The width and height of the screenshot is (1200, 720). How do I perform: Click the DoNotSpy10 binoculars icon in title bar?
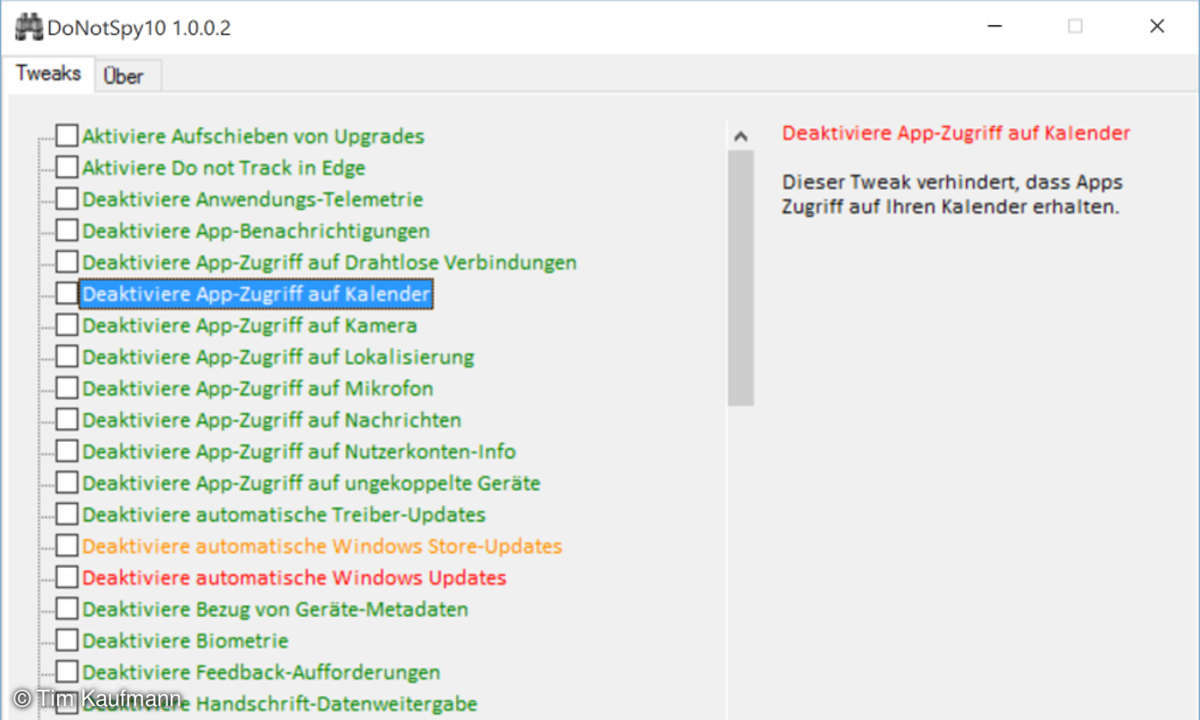[x=29, y=27]
